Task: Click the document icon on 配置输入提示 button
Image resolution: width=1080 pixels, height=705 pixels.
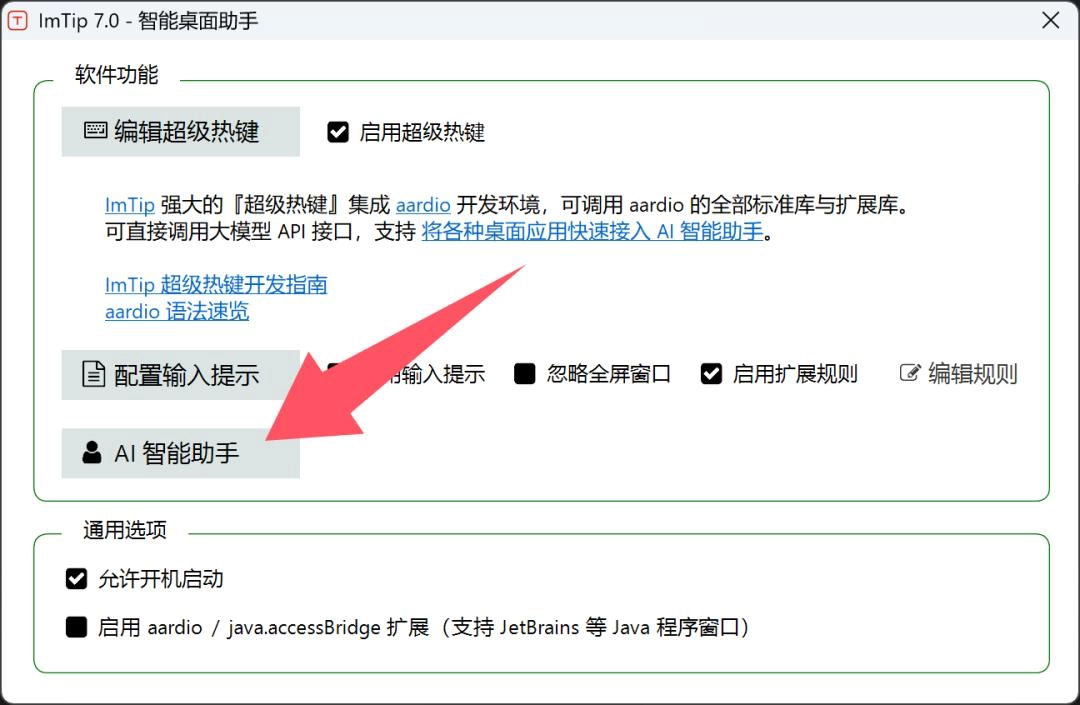Action: tap(92, 374)
